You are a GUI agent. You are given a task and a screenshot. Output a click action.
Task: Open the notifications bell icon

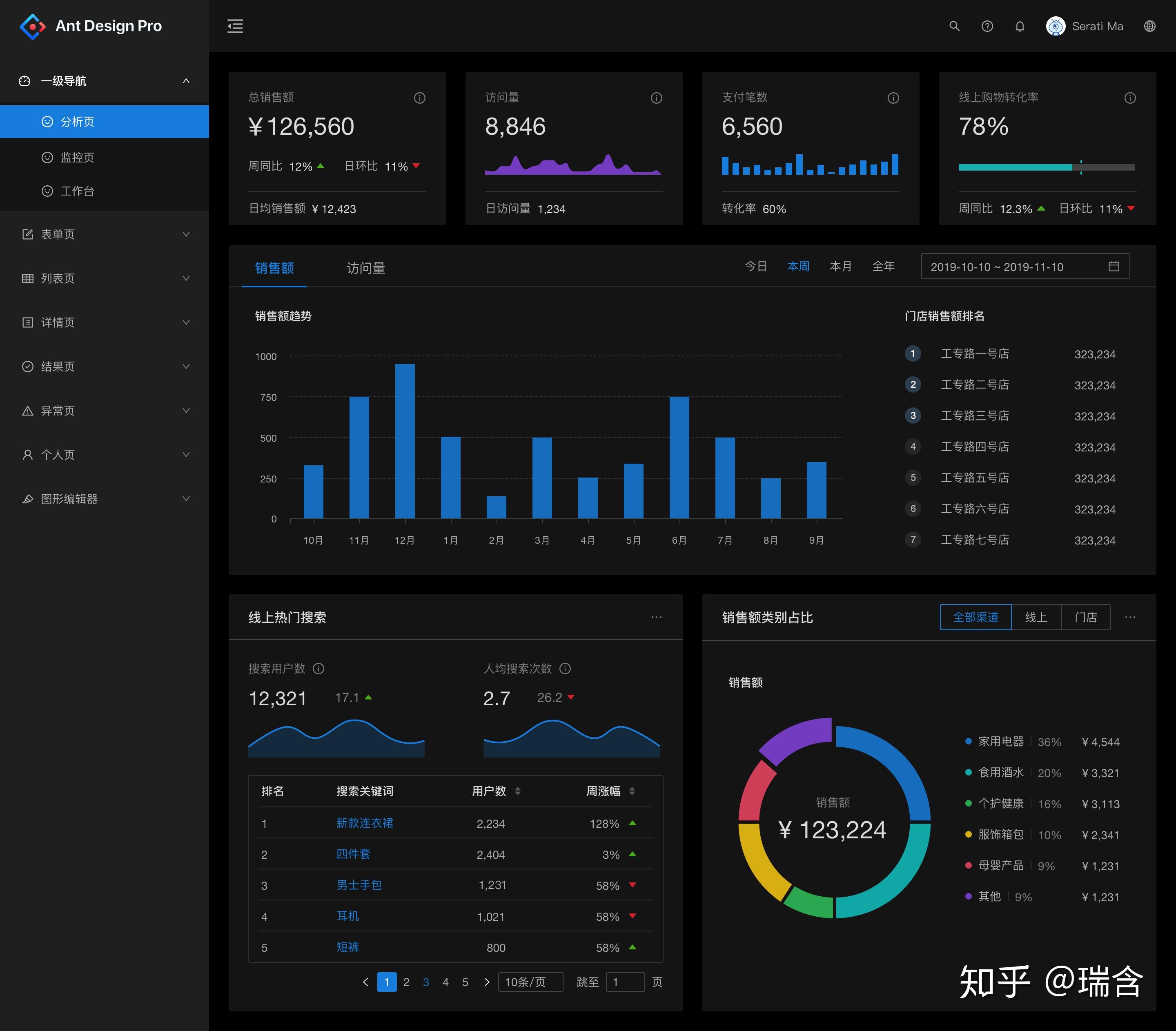[x=1020, y=27]
